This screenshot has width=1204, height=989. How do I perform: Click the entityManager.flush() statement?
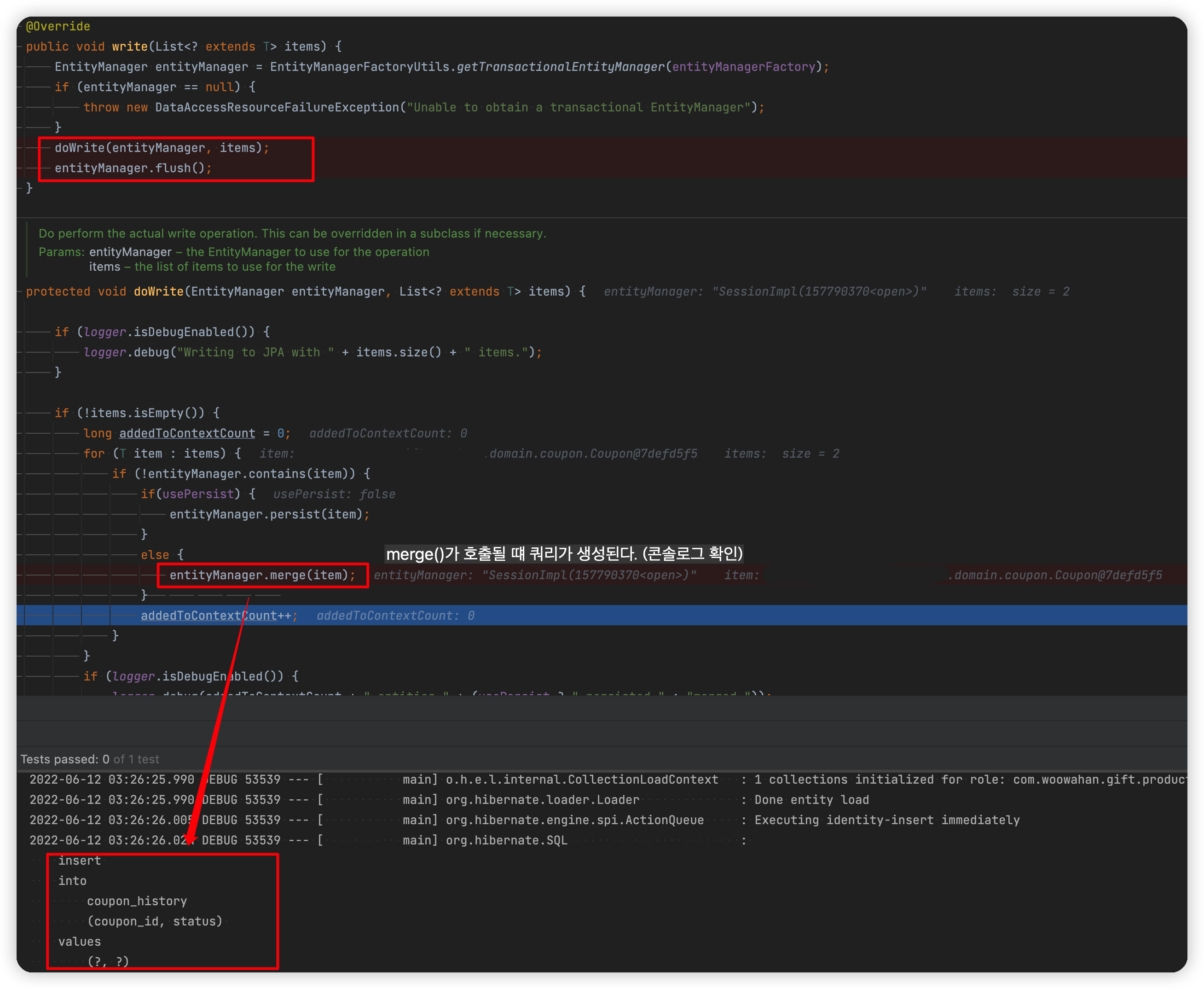click(x=133, y=168)
